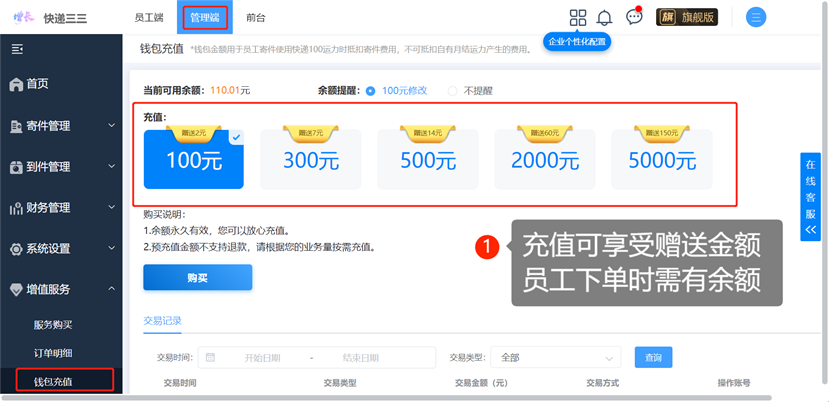829x402 pixels.
Task: Click the 购买说明 heading text
Action: (165, 215)
